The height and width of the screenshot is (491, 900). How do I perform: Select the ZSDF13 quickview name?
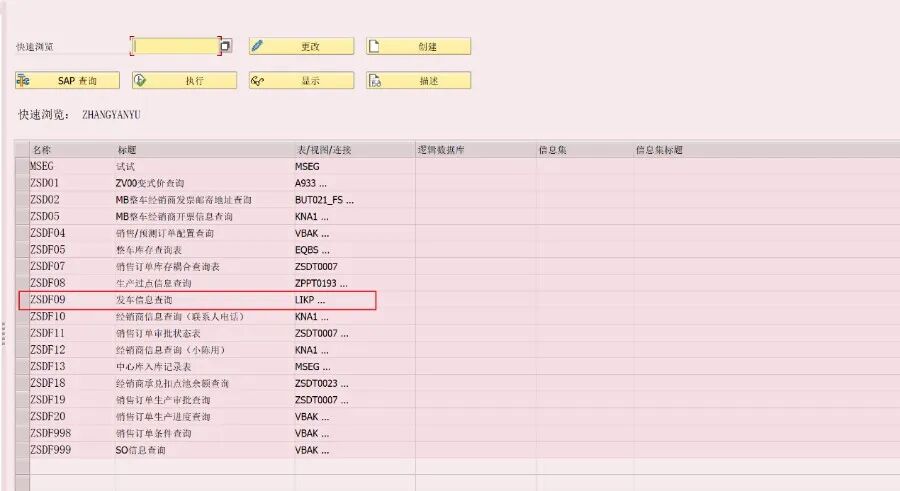point(47,366)
